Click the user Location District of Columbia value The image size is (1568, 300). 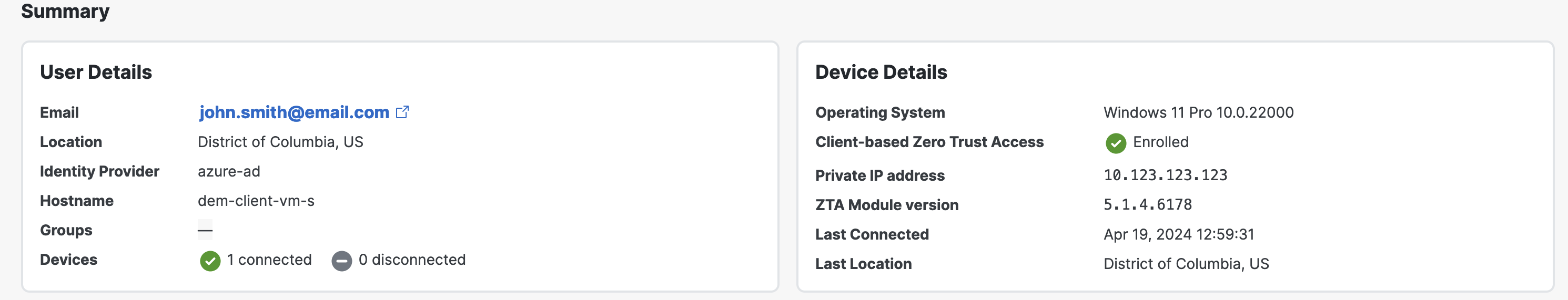pos(280,142)
